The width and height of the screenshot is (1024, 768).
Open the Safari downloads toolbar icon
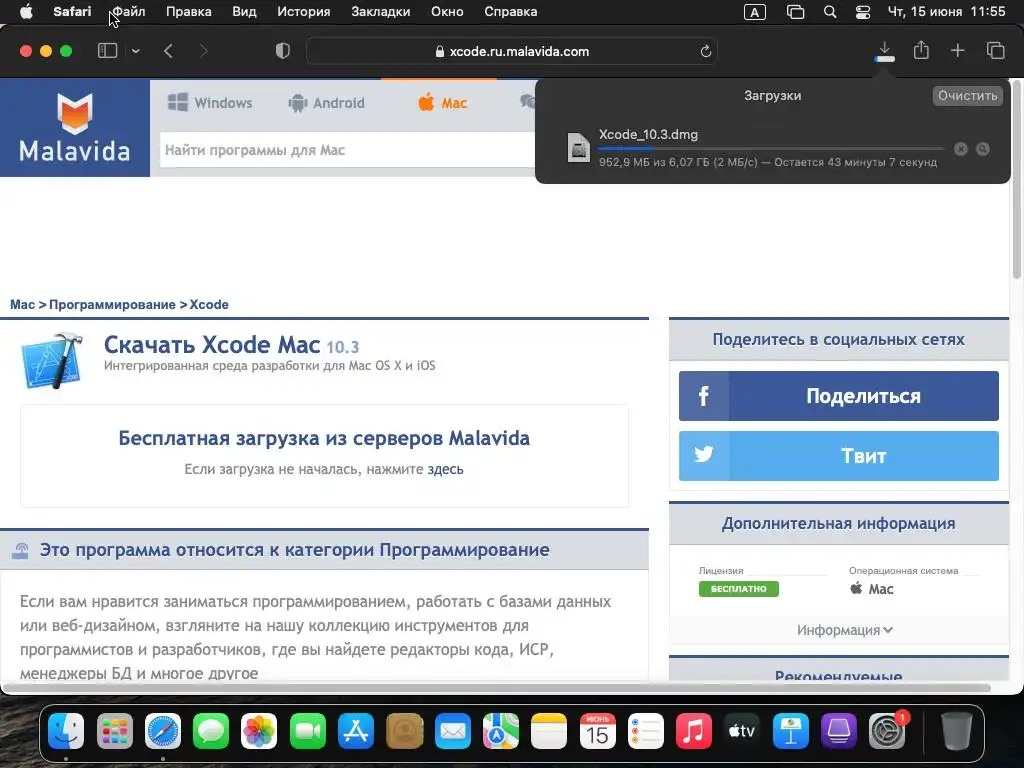pyautogui.click(x=884, y=51)
